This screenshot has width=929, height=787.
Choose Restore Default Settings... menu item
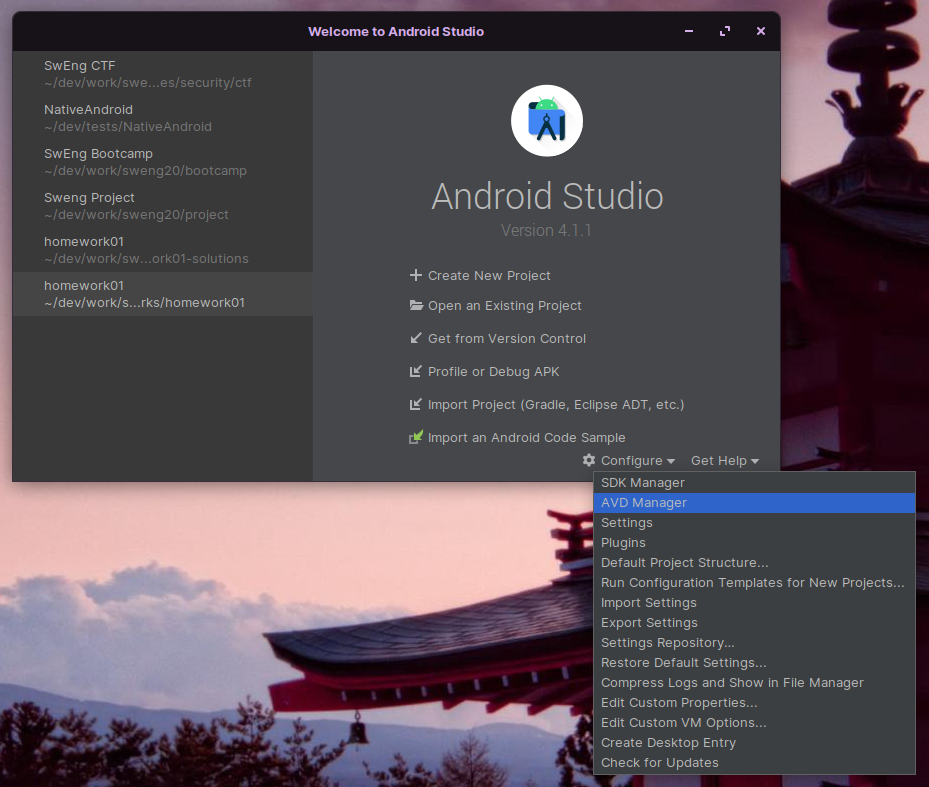tap(754, 663)
